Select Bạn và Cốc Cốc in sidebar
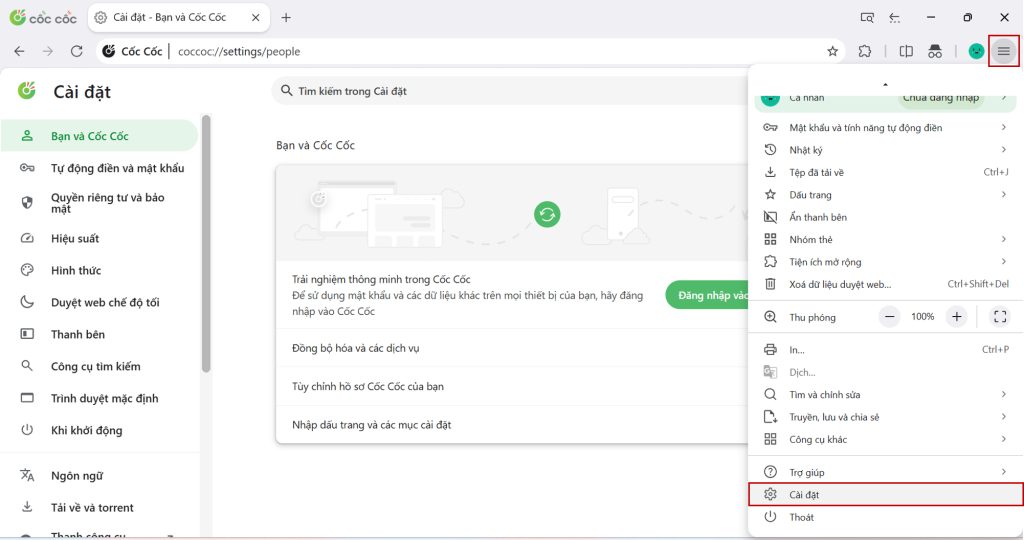The image size is (1024, 540). click(99, 136)
